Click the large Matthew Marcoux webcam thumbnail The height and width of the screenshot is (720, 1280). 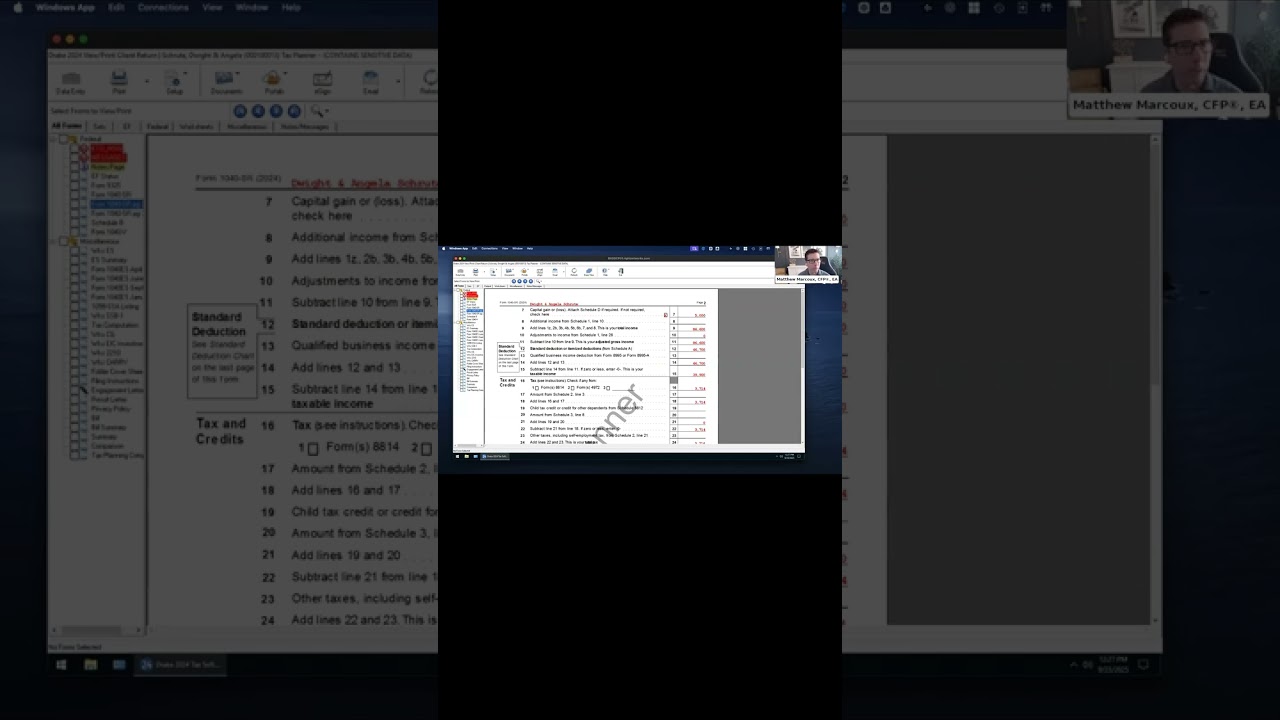[1169, 58]
